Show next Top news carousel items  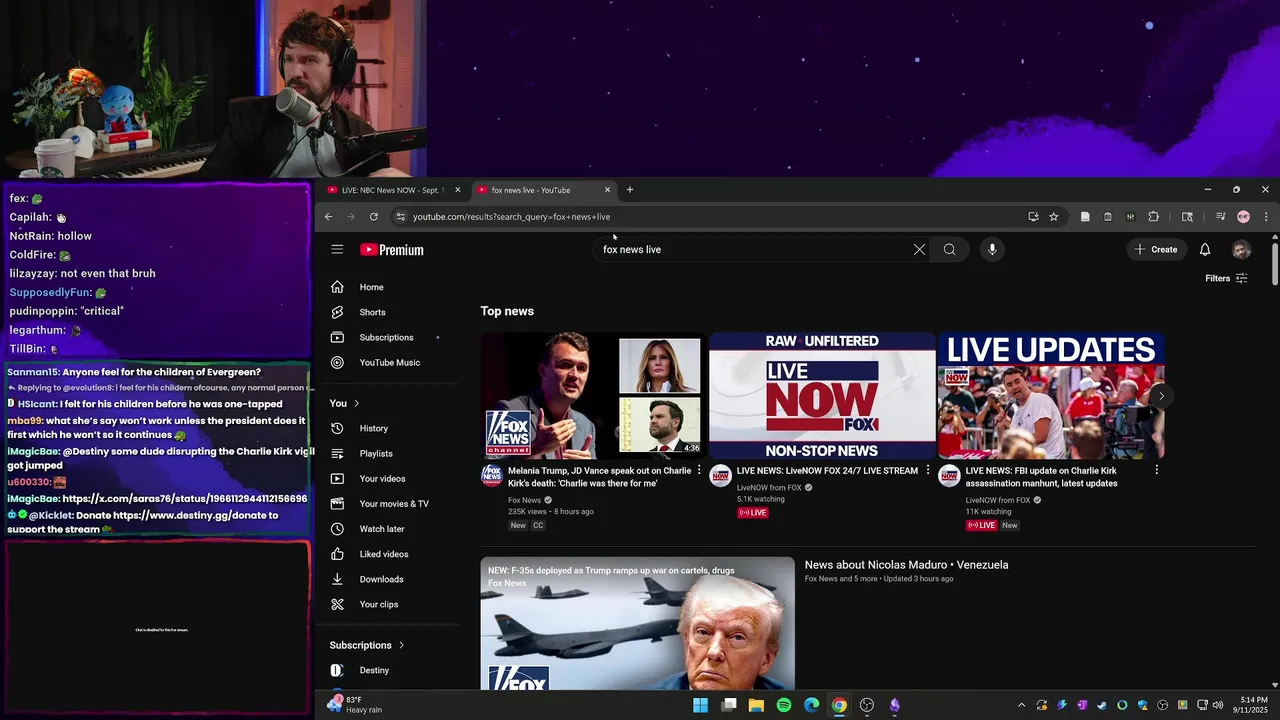pos(1161,396)
